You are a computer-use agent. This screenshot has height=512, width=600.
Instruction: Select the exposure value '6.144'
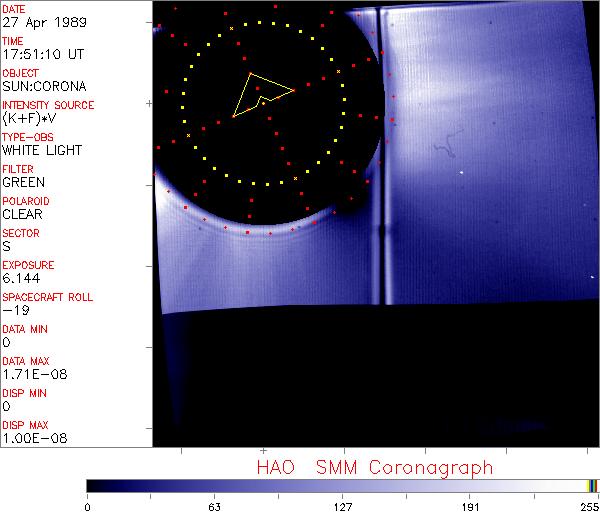tap(20, 278)
